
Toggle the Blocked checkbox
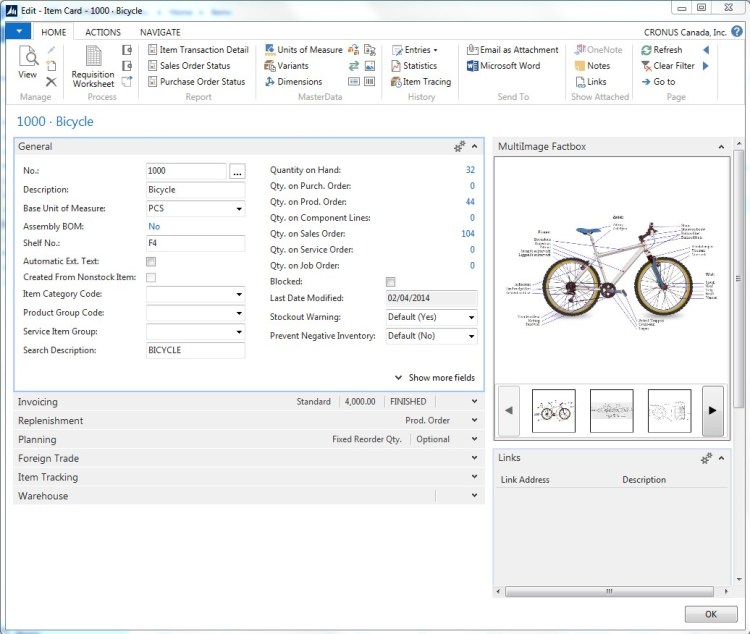[x=391, y=282]
